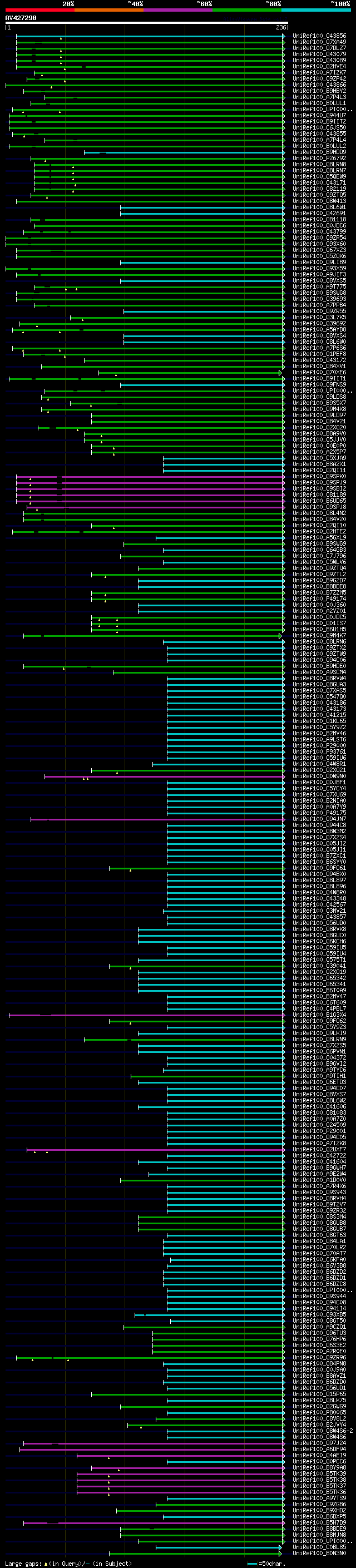This screenshot has height=1568, width=356.
Task: Select UniRef100_Q67XZ3 in the hit list
Action: coord(319,250)
